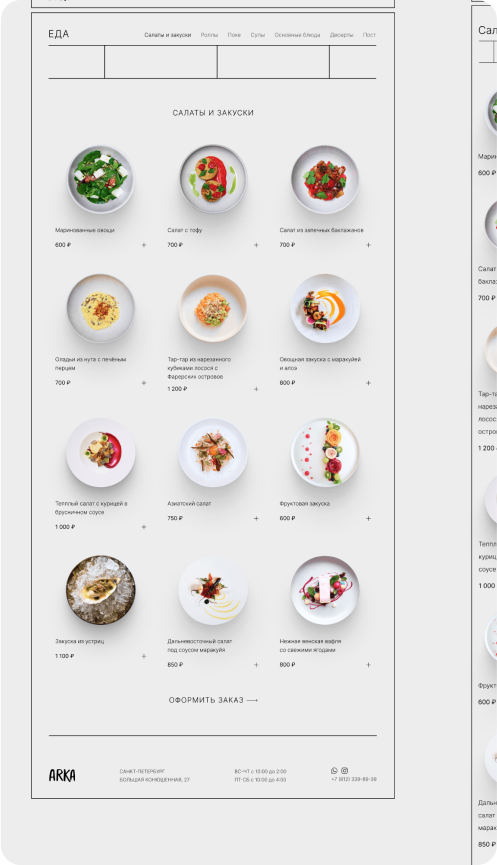The image size is (497, 865).
Task: Click the ОФОРМИТЬ ЗАКАЗ link
Action: click(x=213, y=700)
